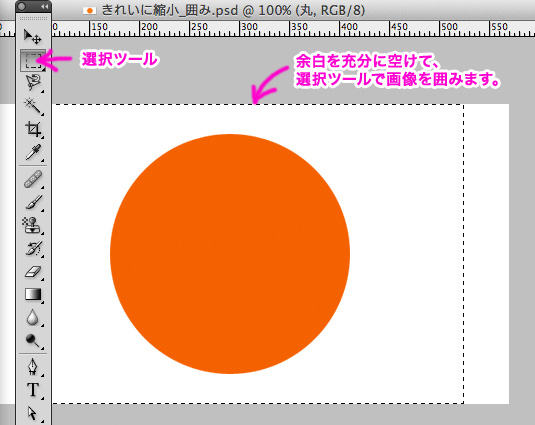Select the Brush tool

click(x=33, y=203)
